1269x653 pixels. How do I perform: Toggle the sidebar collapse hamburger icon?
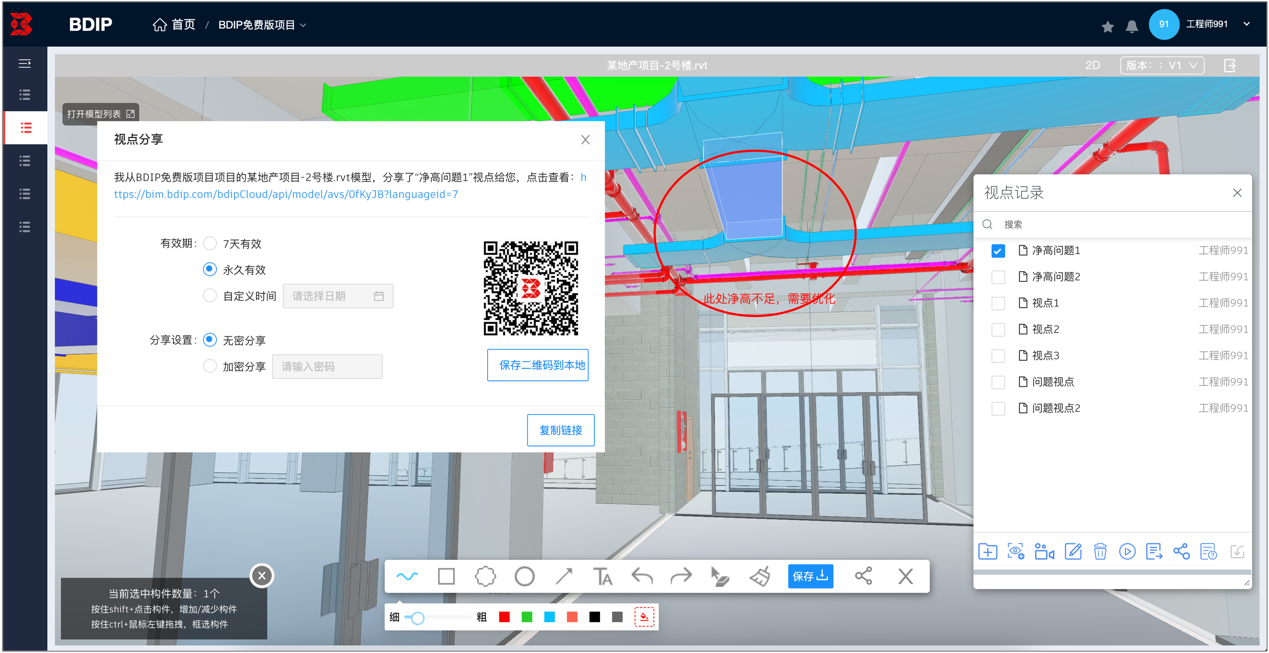click(x=25, y=64)
